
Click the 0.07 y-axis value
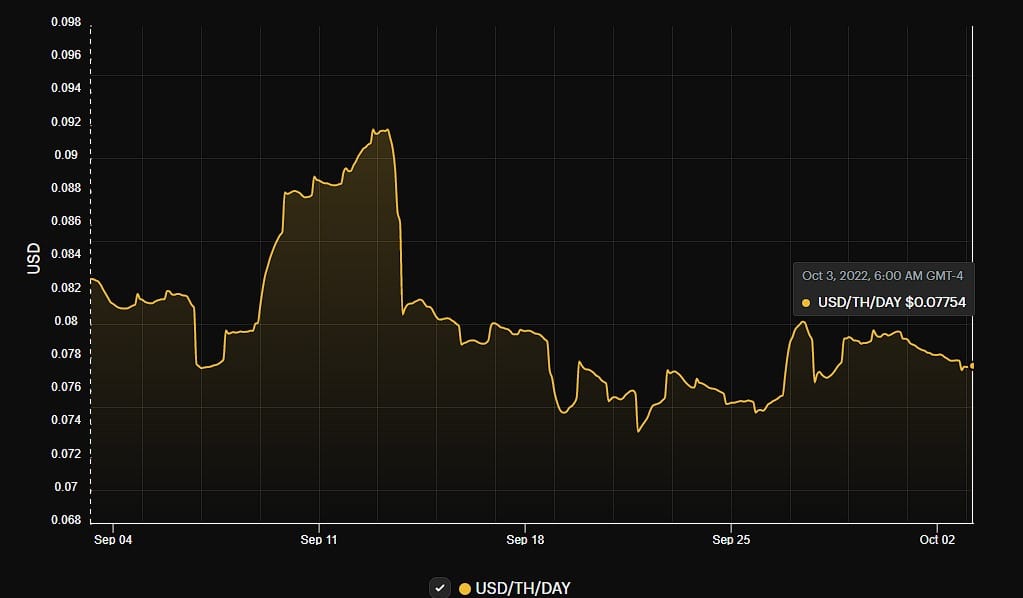66,486
